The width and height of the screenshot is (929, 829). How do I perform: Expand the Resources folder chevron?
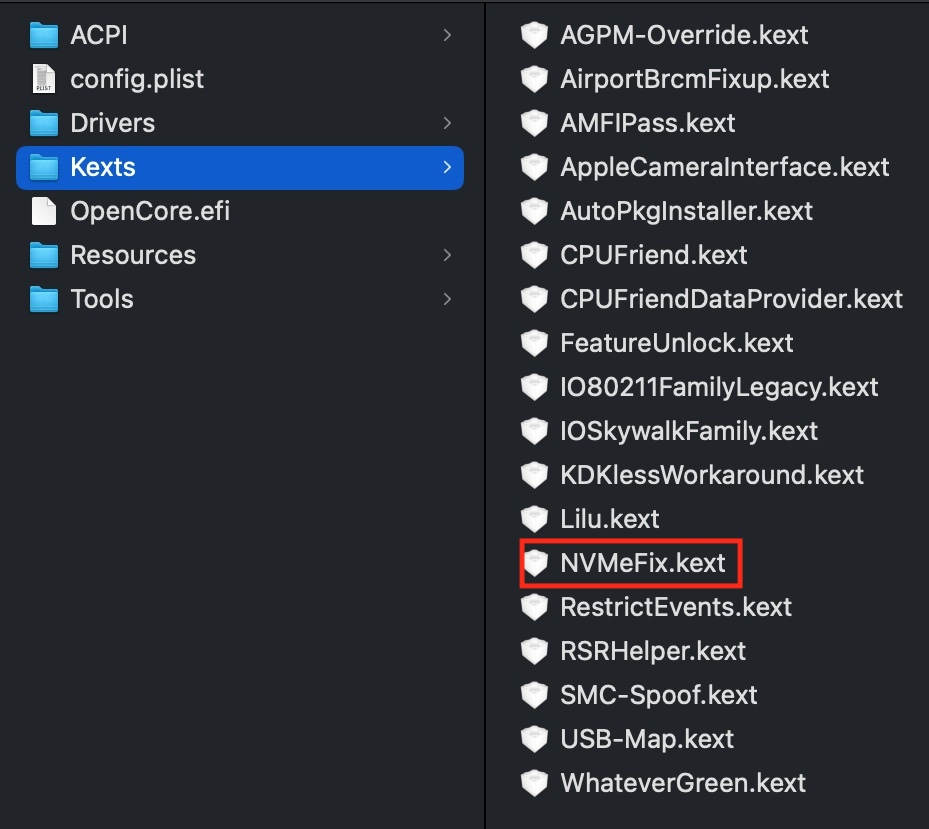pos(447,255)
